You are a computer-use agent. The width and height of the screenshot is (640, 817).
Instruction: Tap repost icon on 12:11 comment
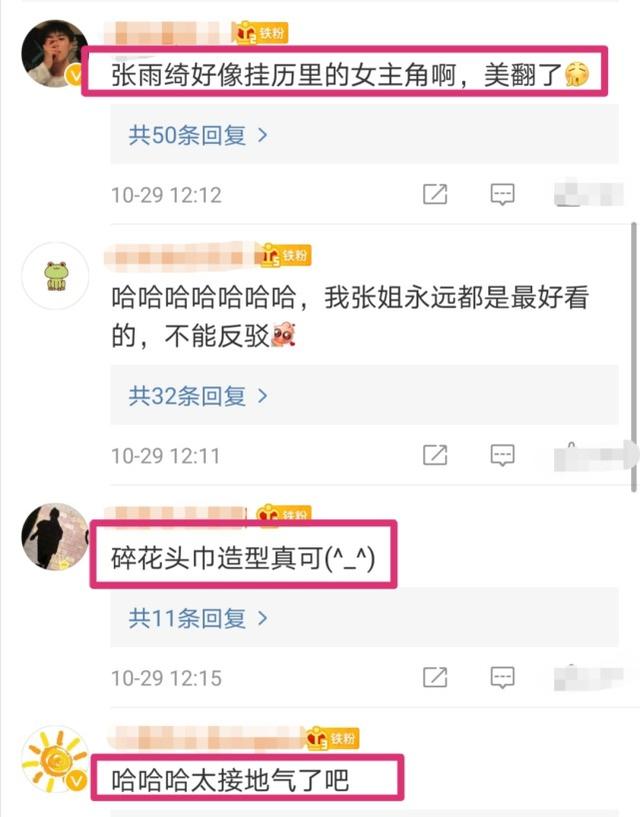click(435, 455)
